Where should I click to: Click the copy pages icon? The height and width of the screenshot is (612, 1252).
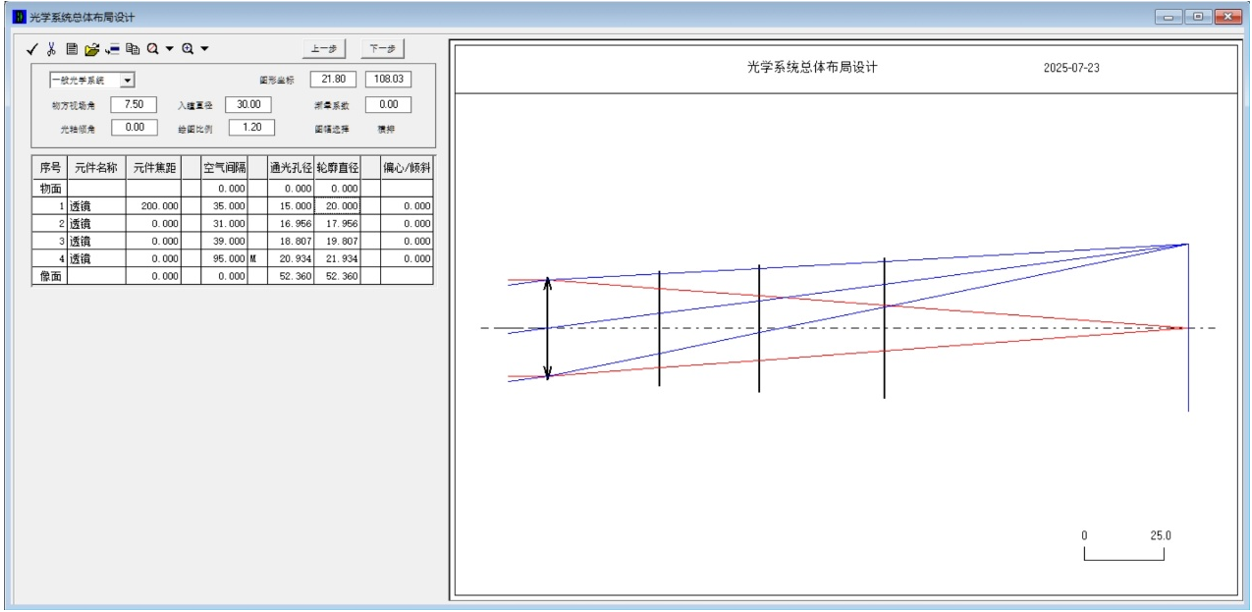coord(131,48)
